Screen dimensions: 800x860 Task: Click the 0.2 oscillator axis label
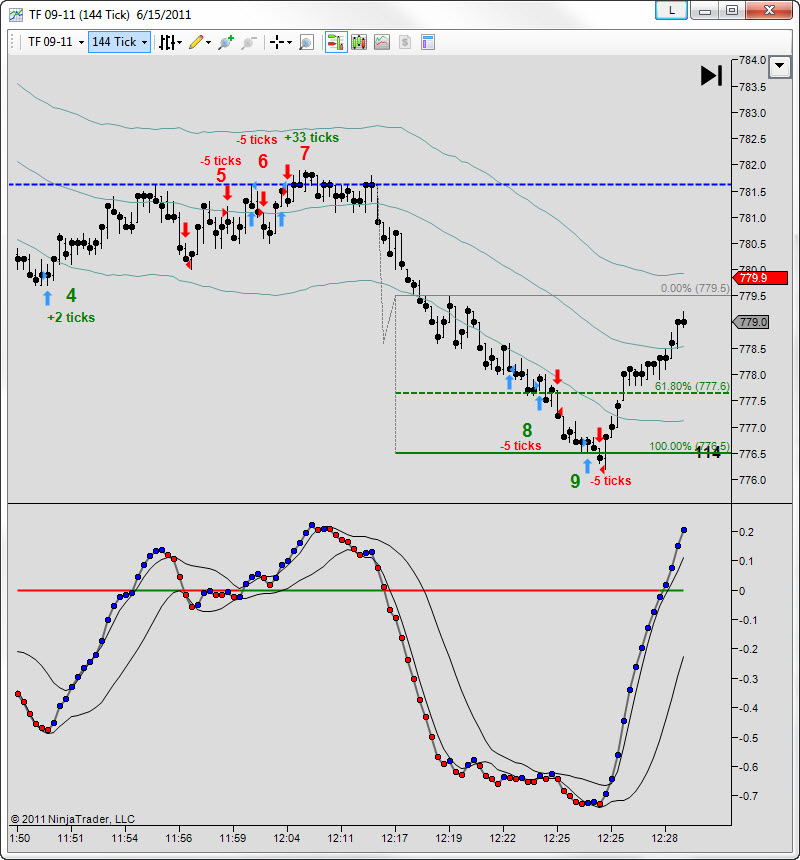746,533
